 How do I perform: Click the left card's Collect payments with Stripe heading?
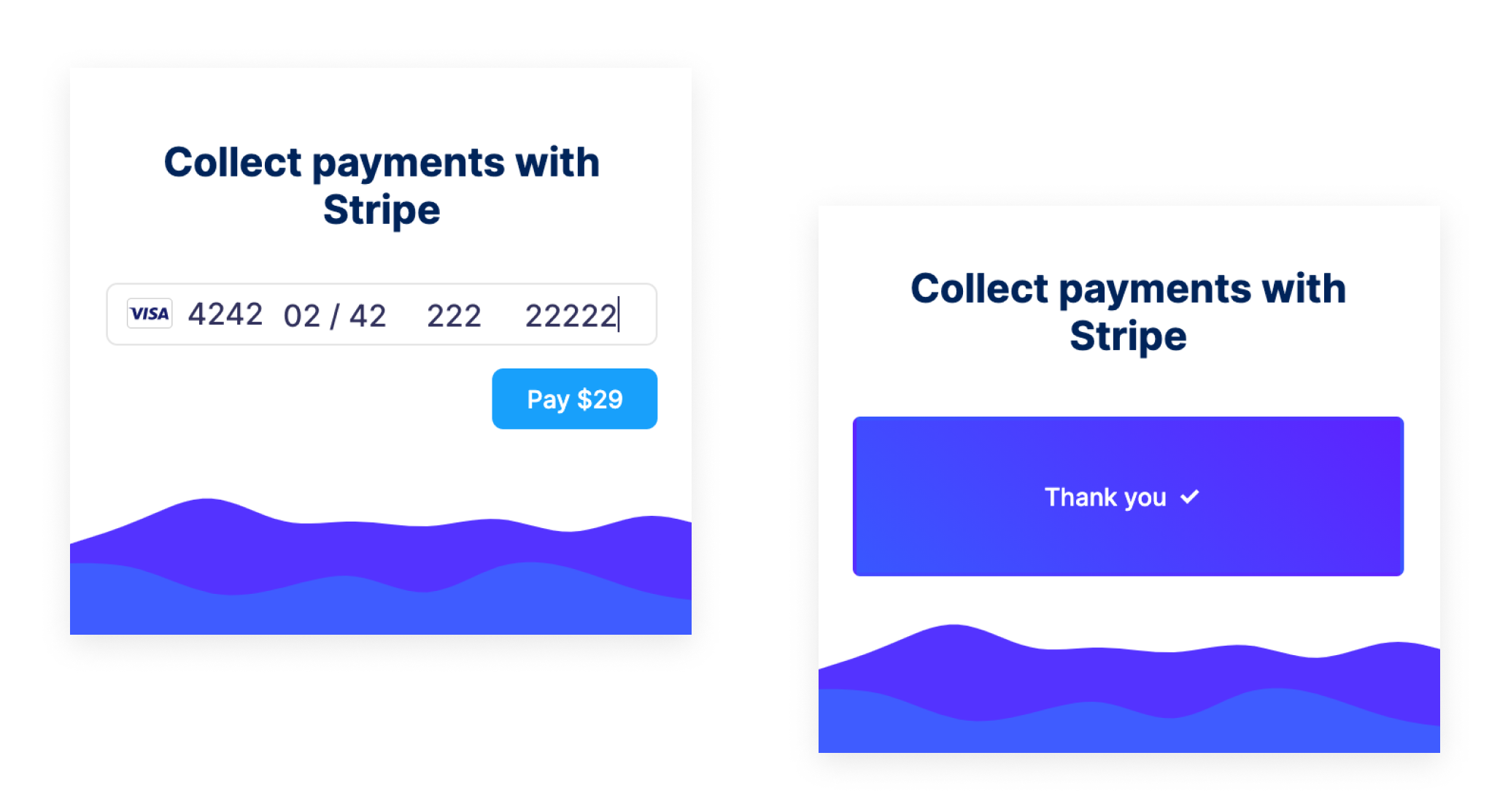(382, 185)
